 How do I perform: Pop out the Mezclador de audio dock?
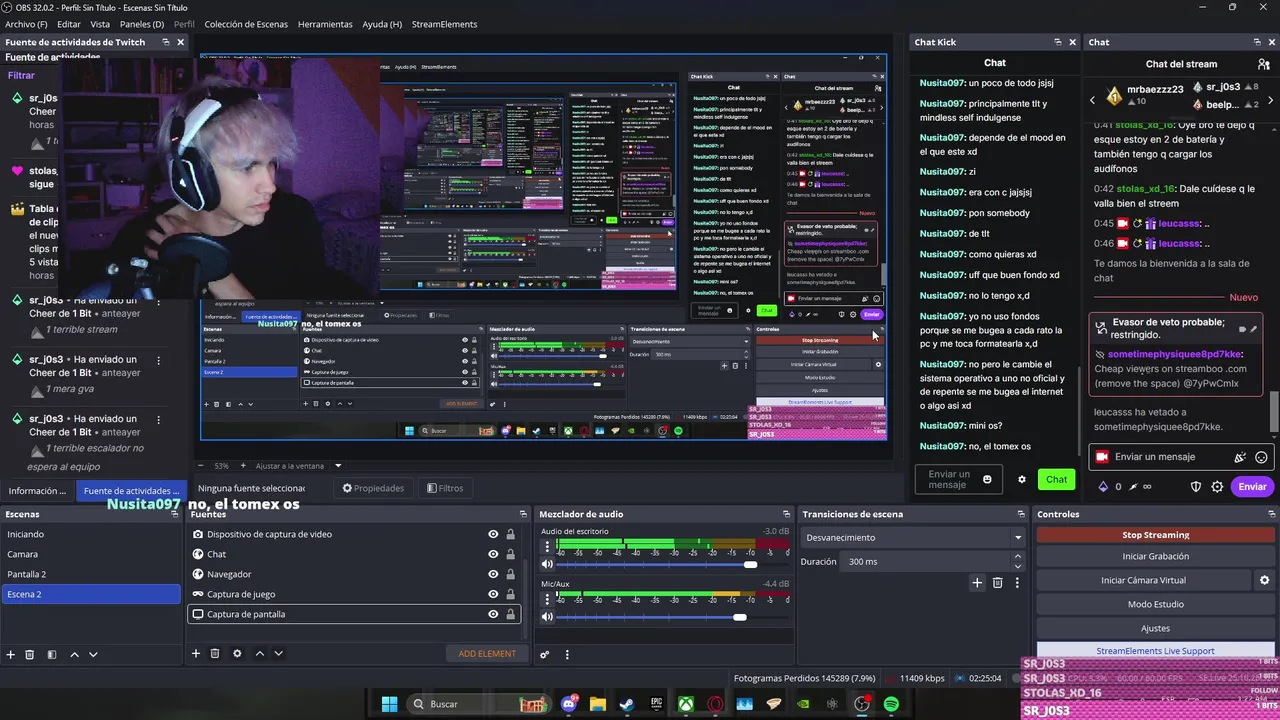(785, 514)
